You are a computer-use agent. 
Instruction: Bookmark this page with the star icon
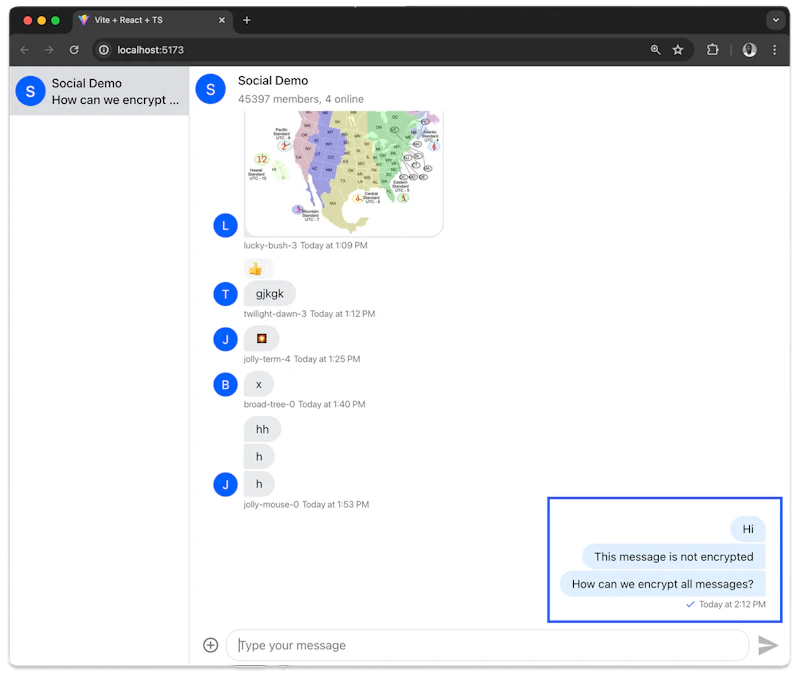[x=678, y=50]
